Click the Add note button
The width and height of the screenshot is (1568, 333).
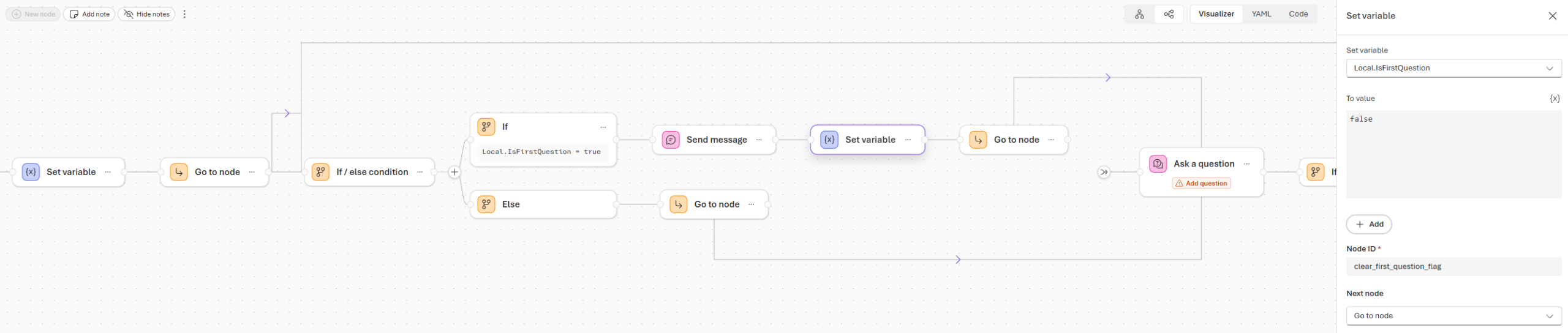point(89,14)
